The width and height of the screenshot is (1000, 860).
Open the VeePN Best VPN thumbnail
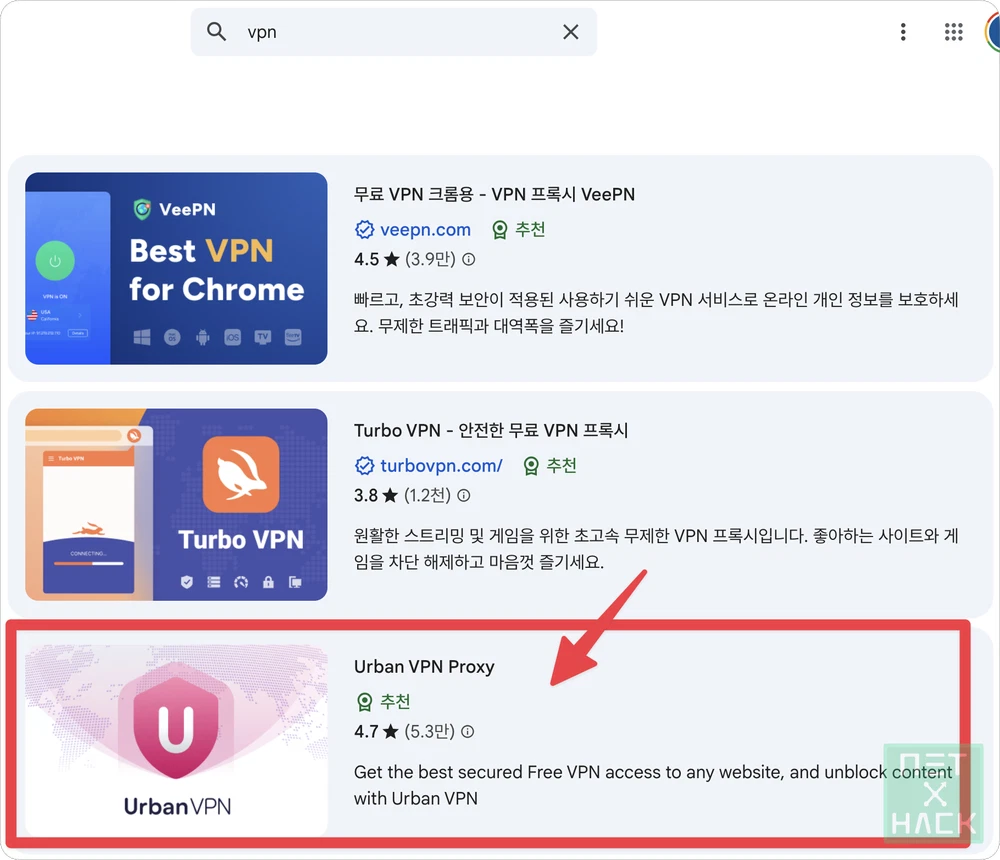click(176, 269)
